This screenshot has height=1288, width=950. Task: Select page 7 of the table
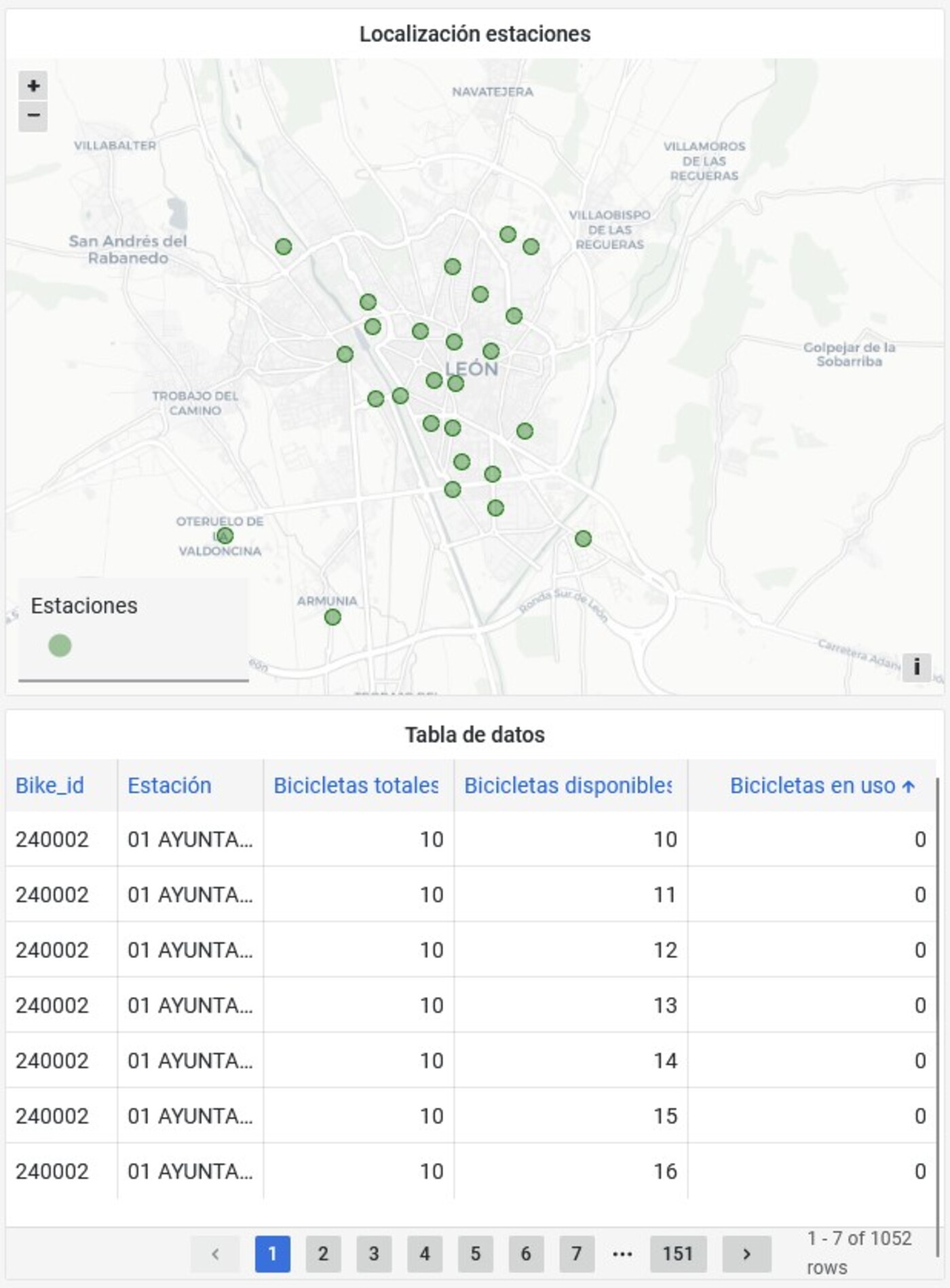click(577, 1253)
